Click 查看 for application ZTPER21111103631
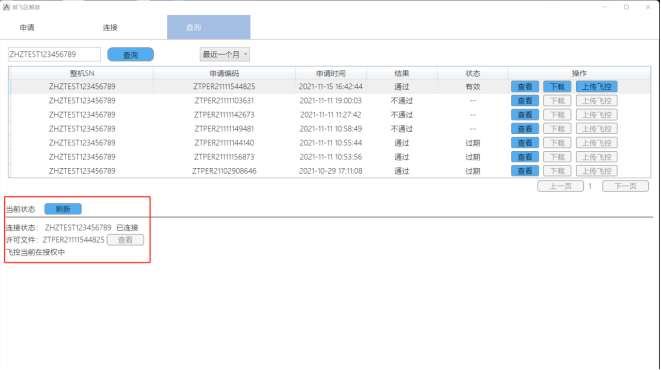The width and height of the screenshot is (661, 370). 525,101
